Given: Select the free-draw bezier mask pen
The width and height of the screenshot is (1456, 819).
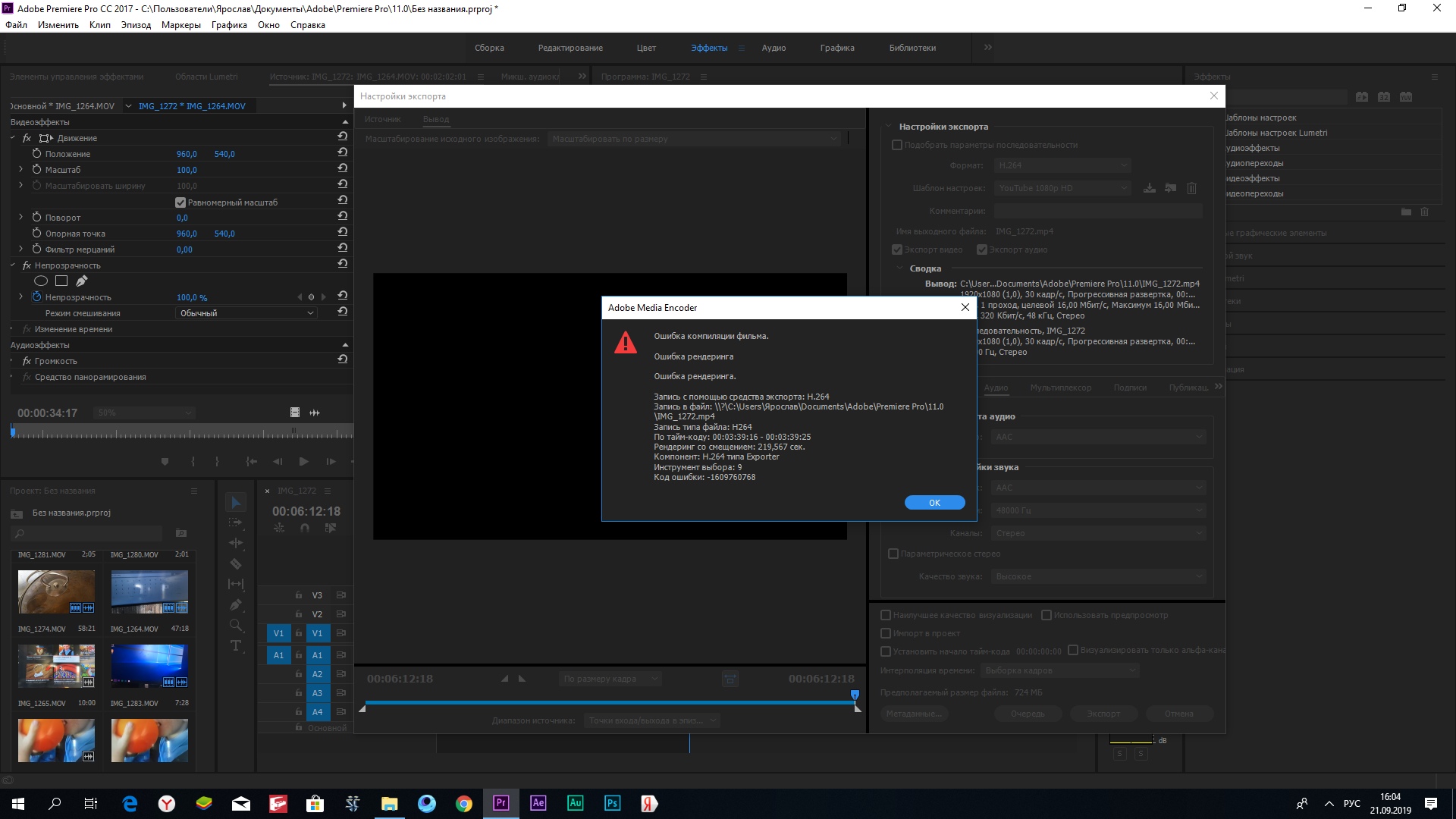Looking at the screenshot, I should click(x=82, y=281).
